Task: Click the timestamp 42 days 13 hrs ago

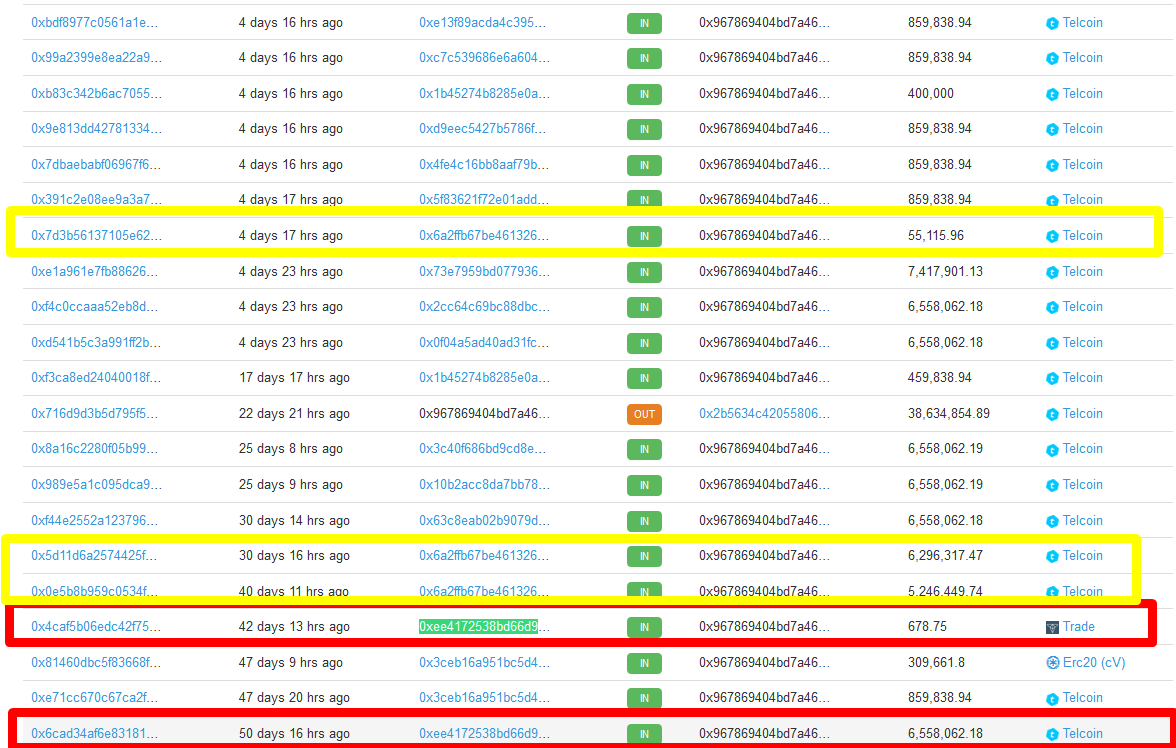Action: 294,626
